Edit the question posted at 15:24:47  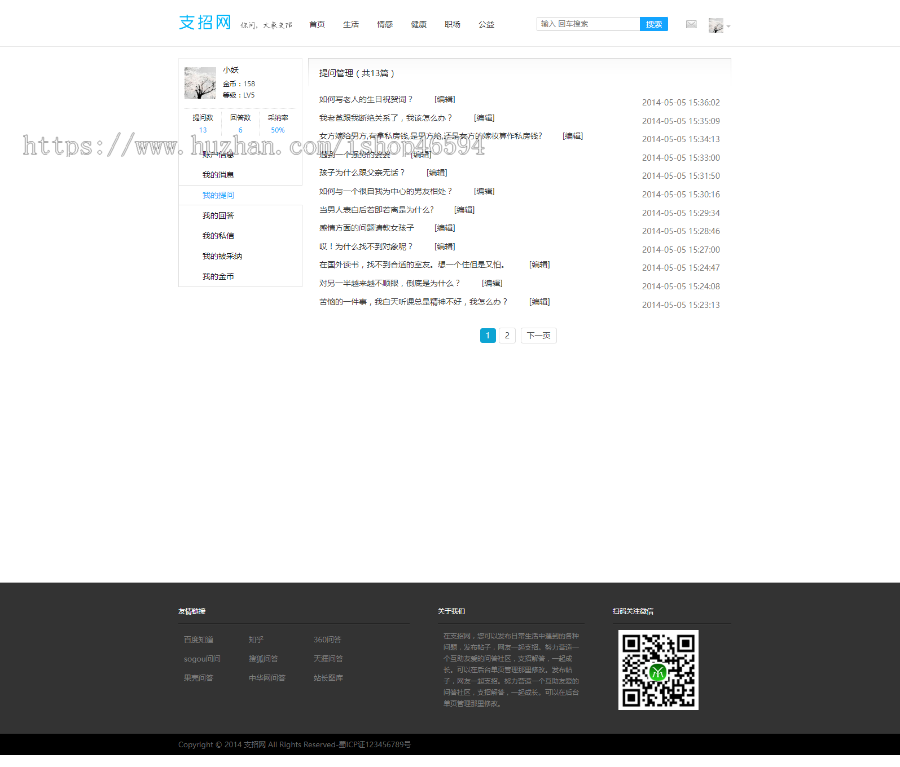coord(540,265)
